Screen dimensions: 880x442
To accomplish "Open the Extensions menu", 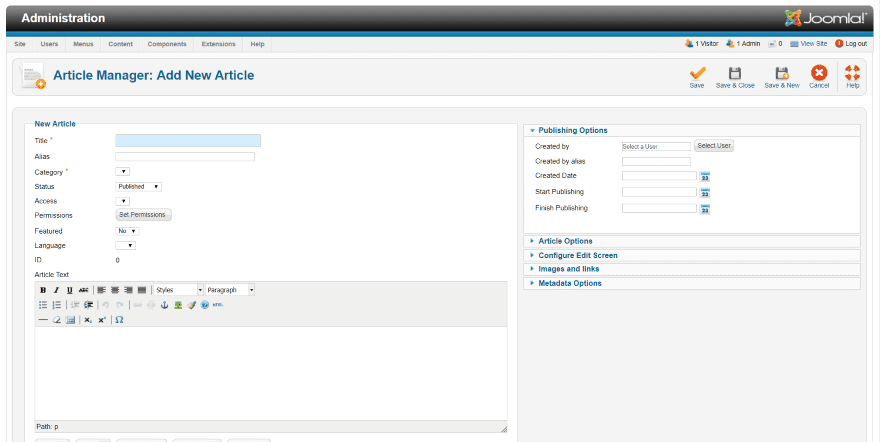I will pos(218,44).
